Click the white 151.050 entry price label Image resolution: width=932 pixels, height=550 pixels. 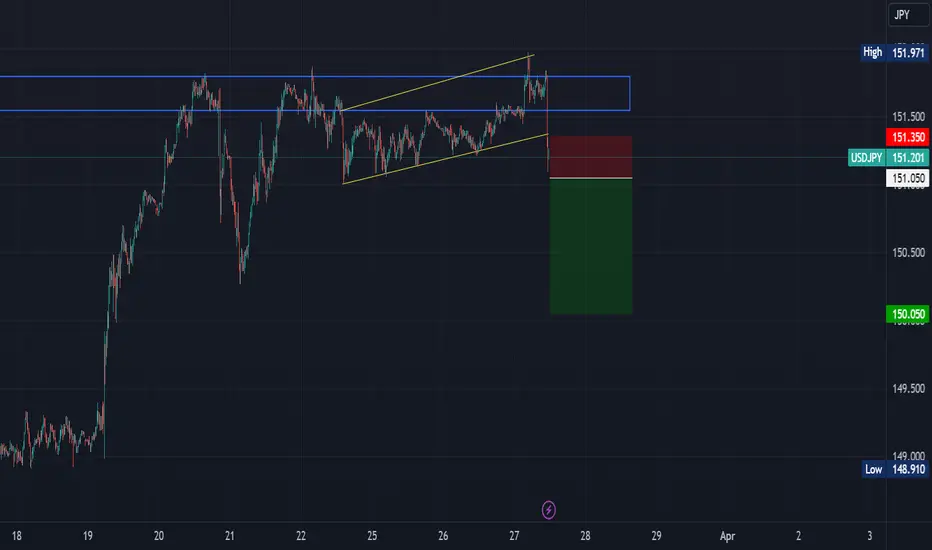[908, 178]
